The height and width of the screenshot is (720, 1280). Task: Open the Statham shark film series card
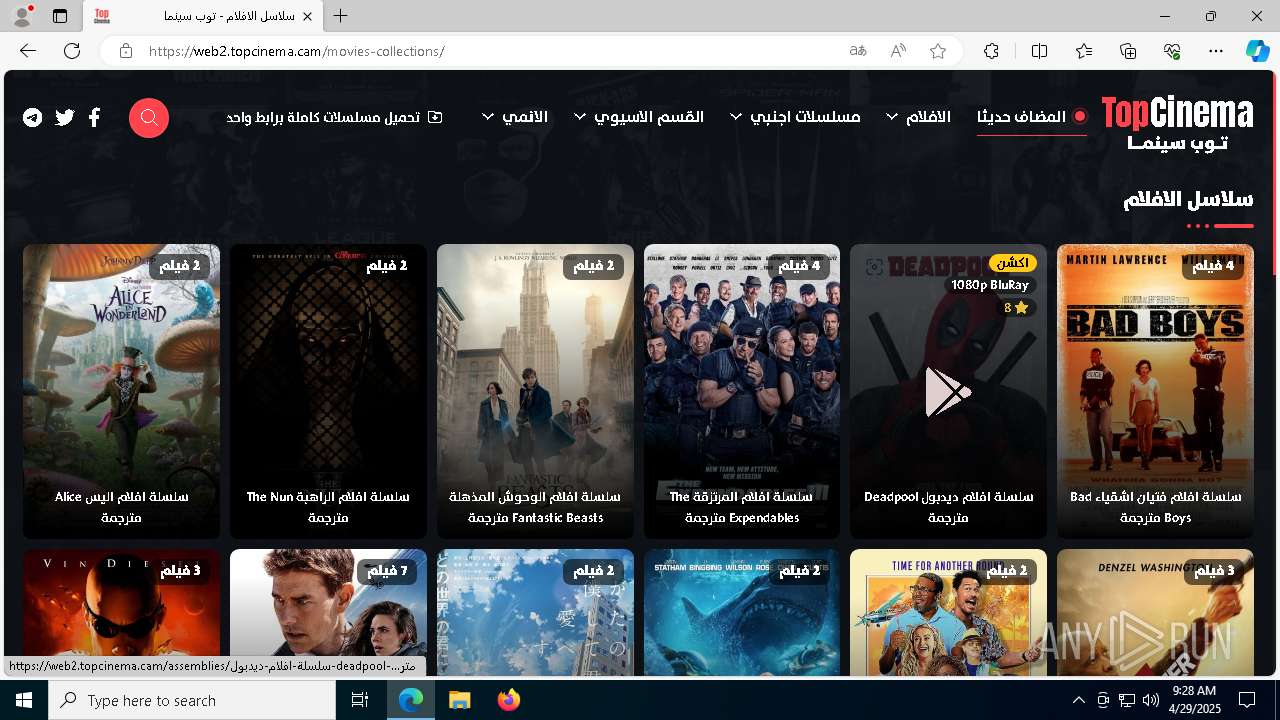click(742, 612)
